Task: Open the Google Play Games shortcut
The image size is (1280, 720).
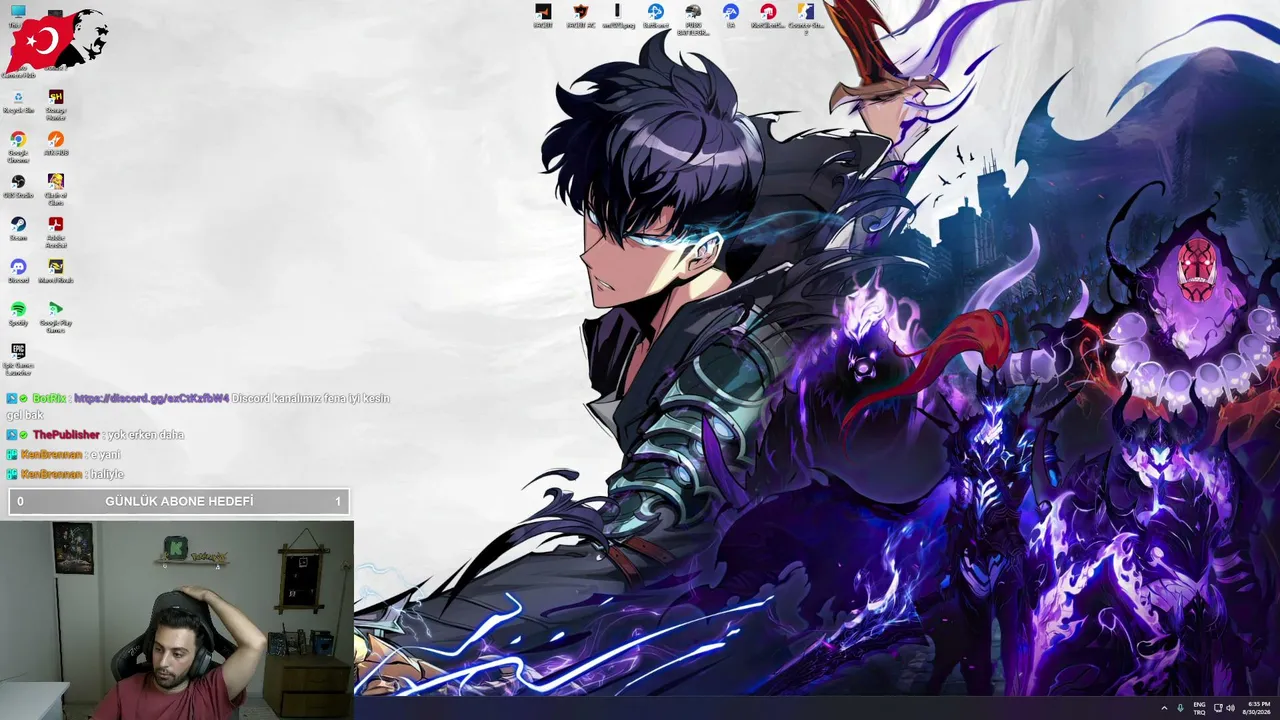Action: coord(56,317)
